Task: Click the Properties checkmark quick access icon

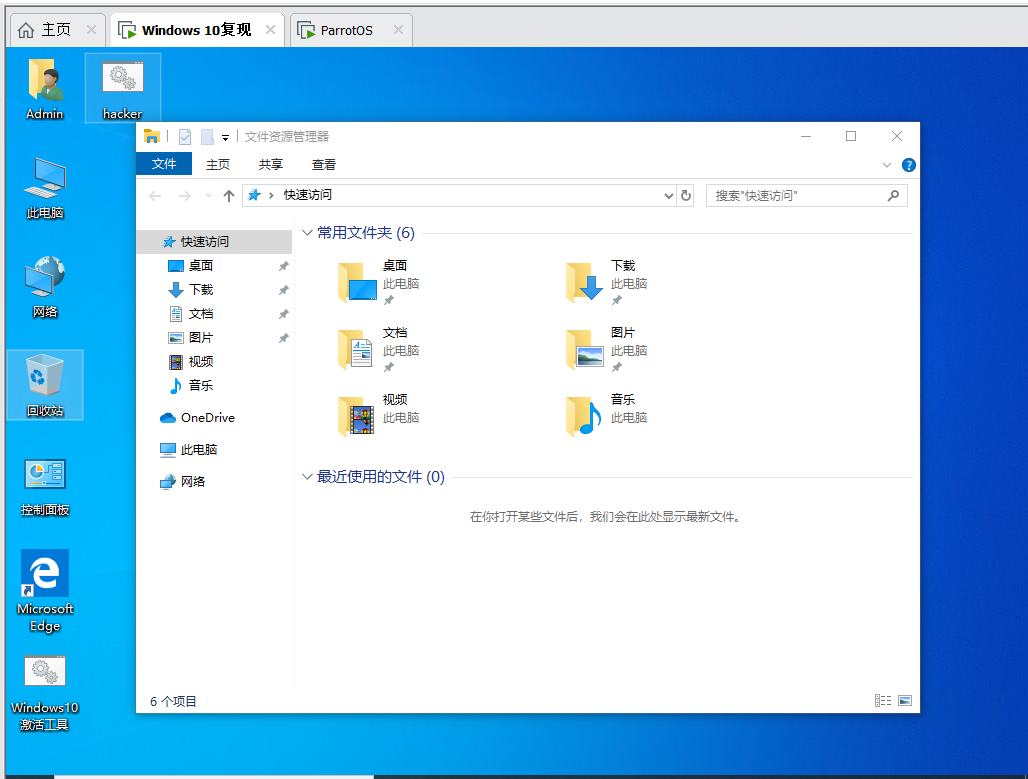Action: click(x=185, y=136)
